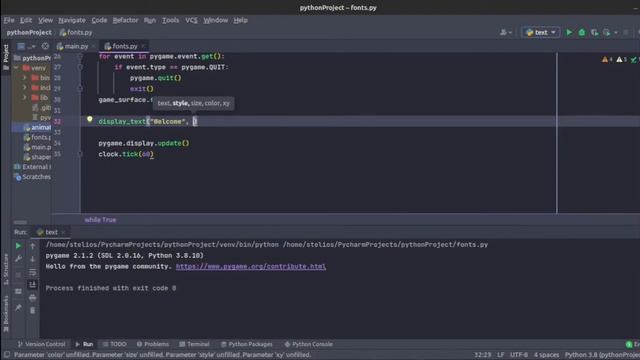Open the user account dropdown in toolbar
The height and width of the screenshot is (360, 640).
click(506, 32)
